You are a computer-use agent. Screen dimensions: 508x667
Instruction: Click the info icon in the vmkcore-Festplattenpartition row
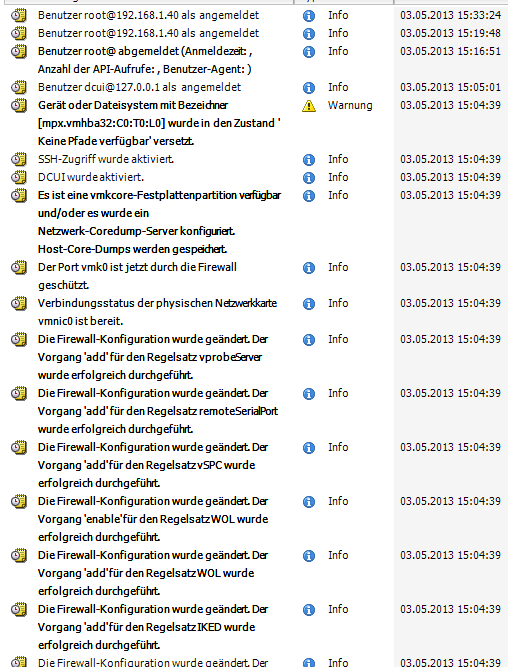[309, 196]
